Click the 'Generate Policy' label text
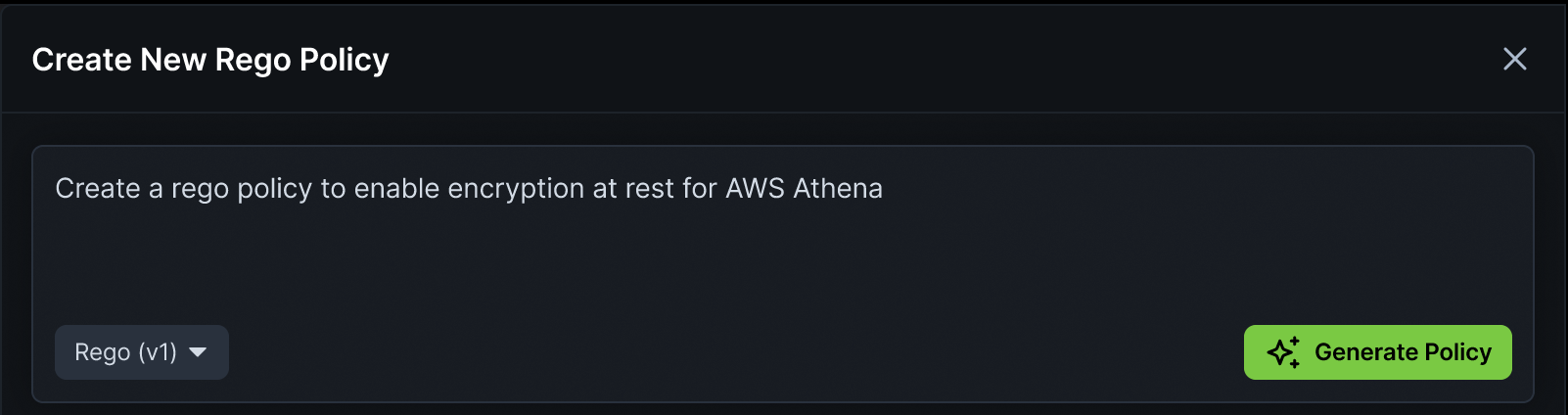1568x415 pixels. pyautogui.click(x=1403, y=352)
